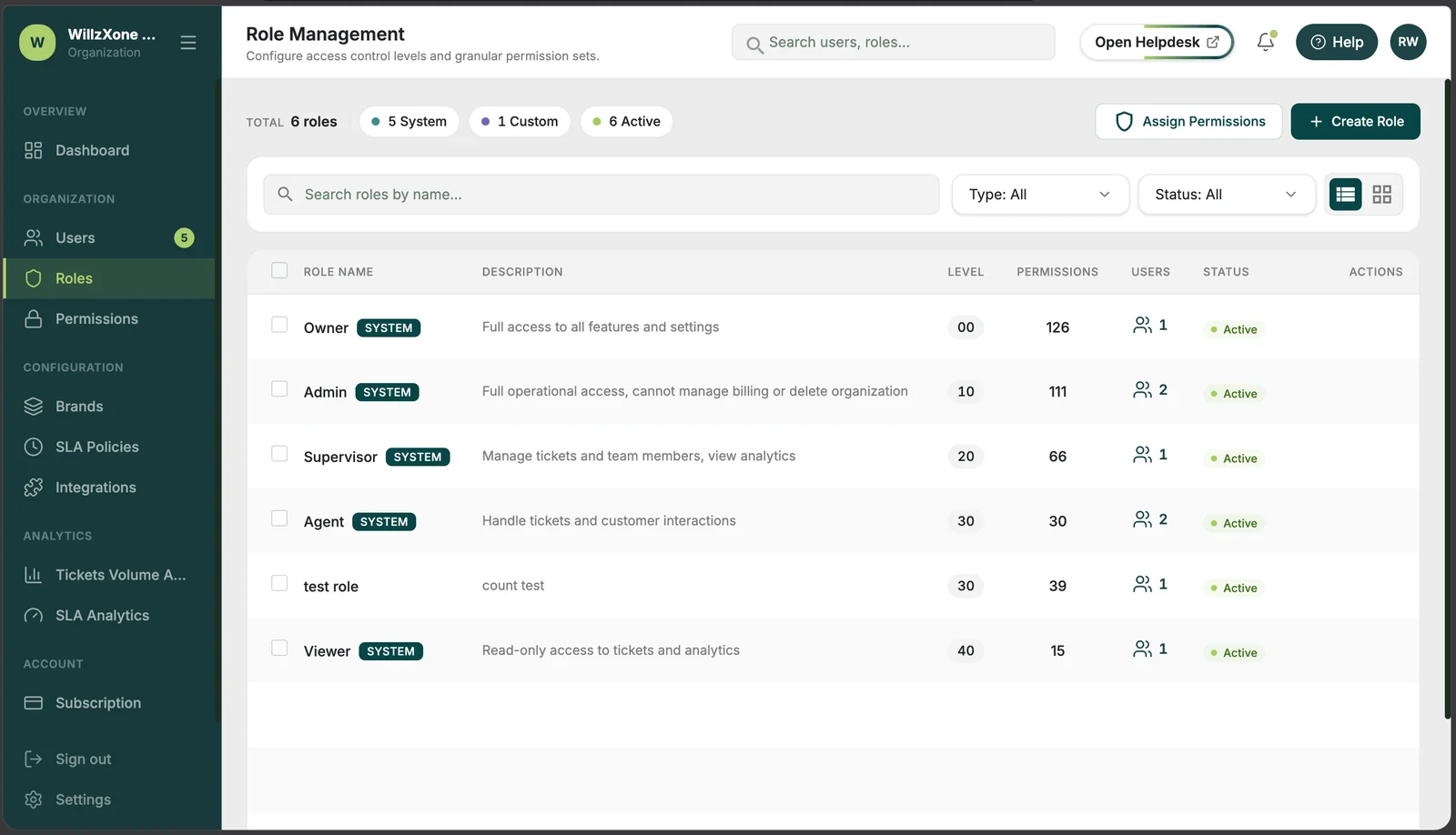
Task: Click the Open Helpdesk button
Action: [1157, 42]
